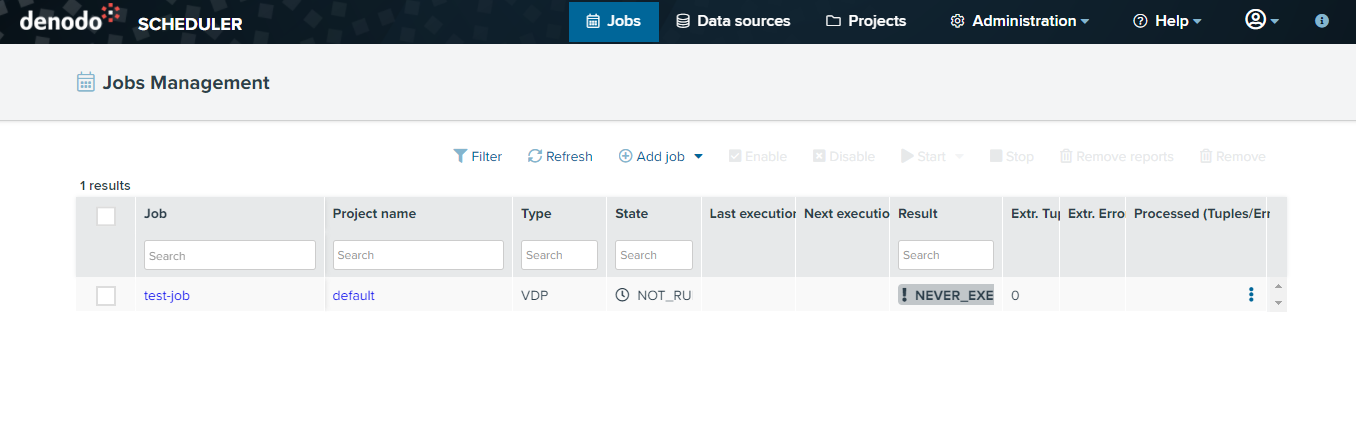Click the Denodo Scheduler logo
This screenshot has height=422, width=1356.
coord(131,20)
